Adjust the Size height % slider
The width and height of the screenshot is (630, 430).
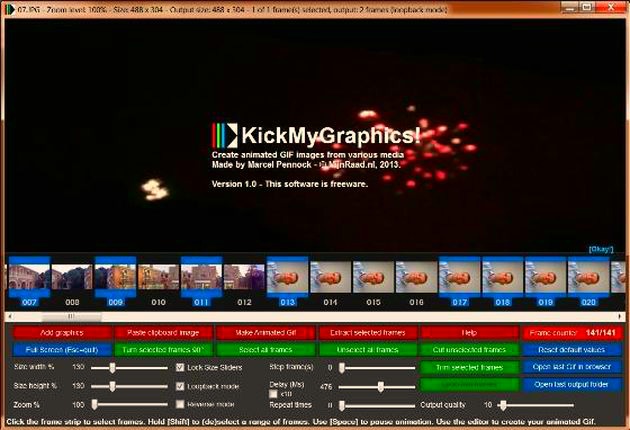(x=129, y=386)
